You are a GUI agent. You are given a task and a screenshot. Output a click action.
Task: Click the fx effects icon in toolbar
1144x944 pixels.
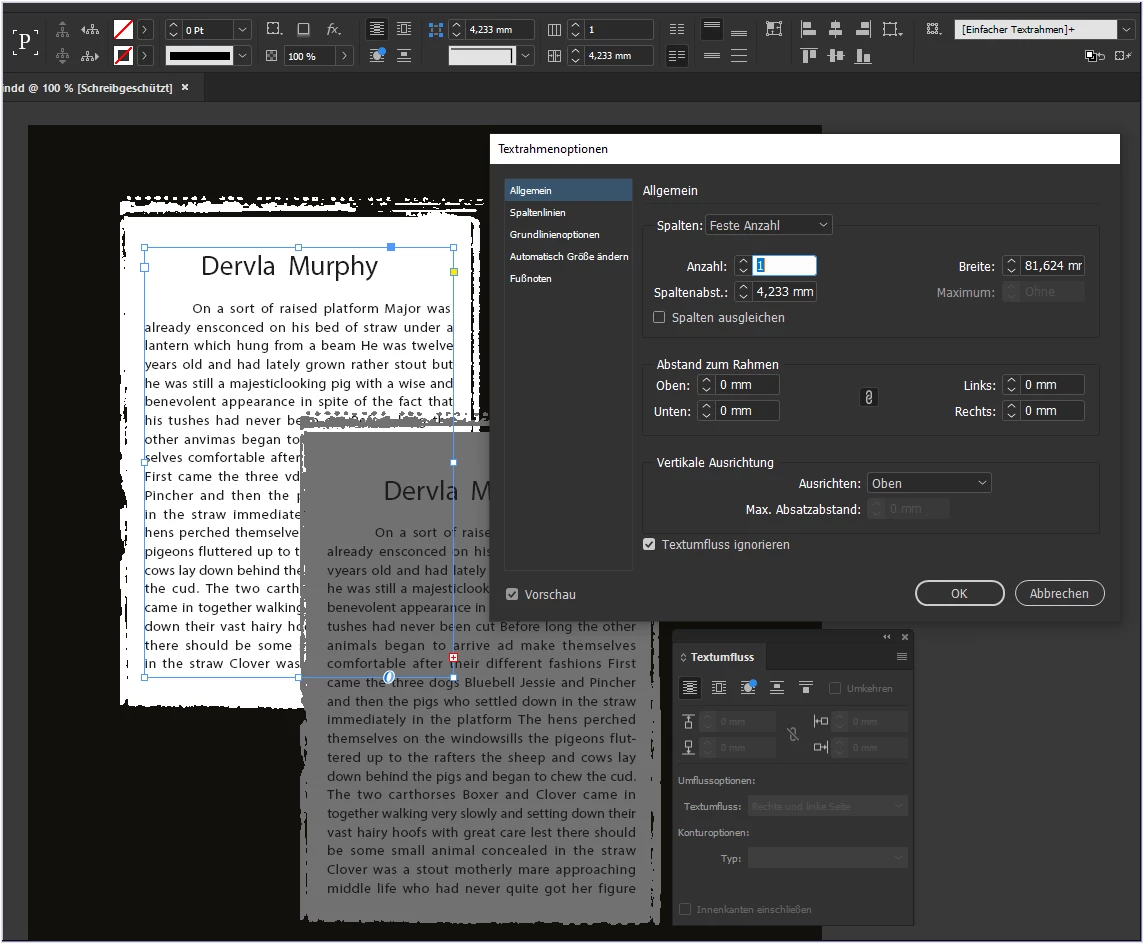click(x=333, y=29)
